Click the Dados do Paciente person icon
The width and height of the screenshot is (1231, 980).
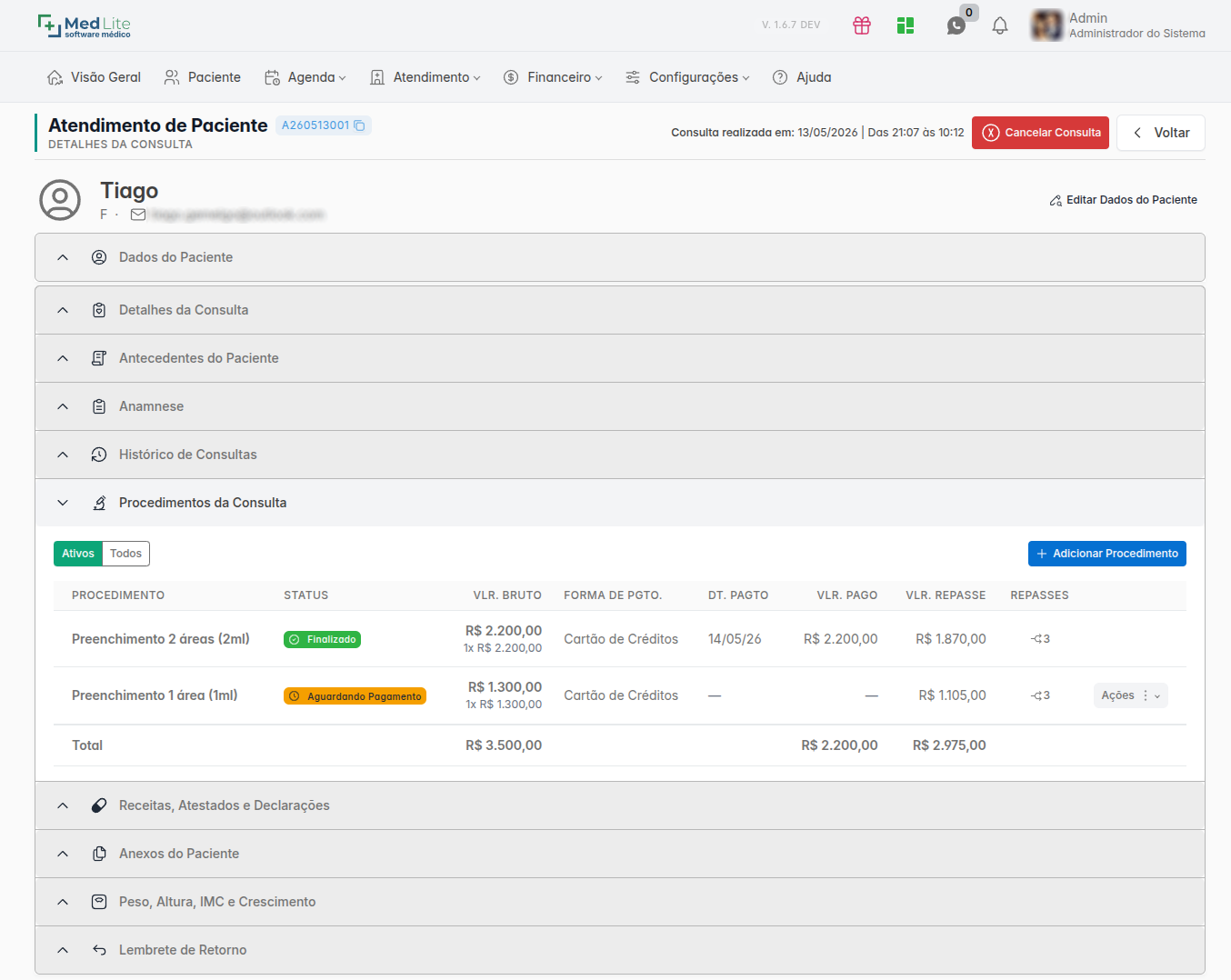point(99,257)
